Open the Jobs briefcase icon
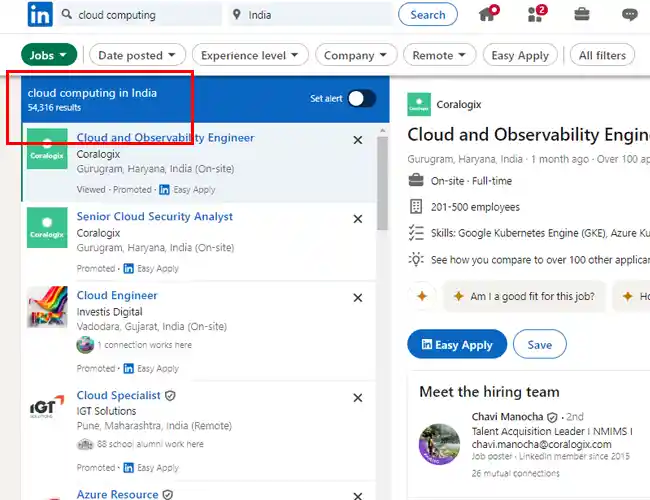Viewport: 650px width, 500px height. pos(582,15)
